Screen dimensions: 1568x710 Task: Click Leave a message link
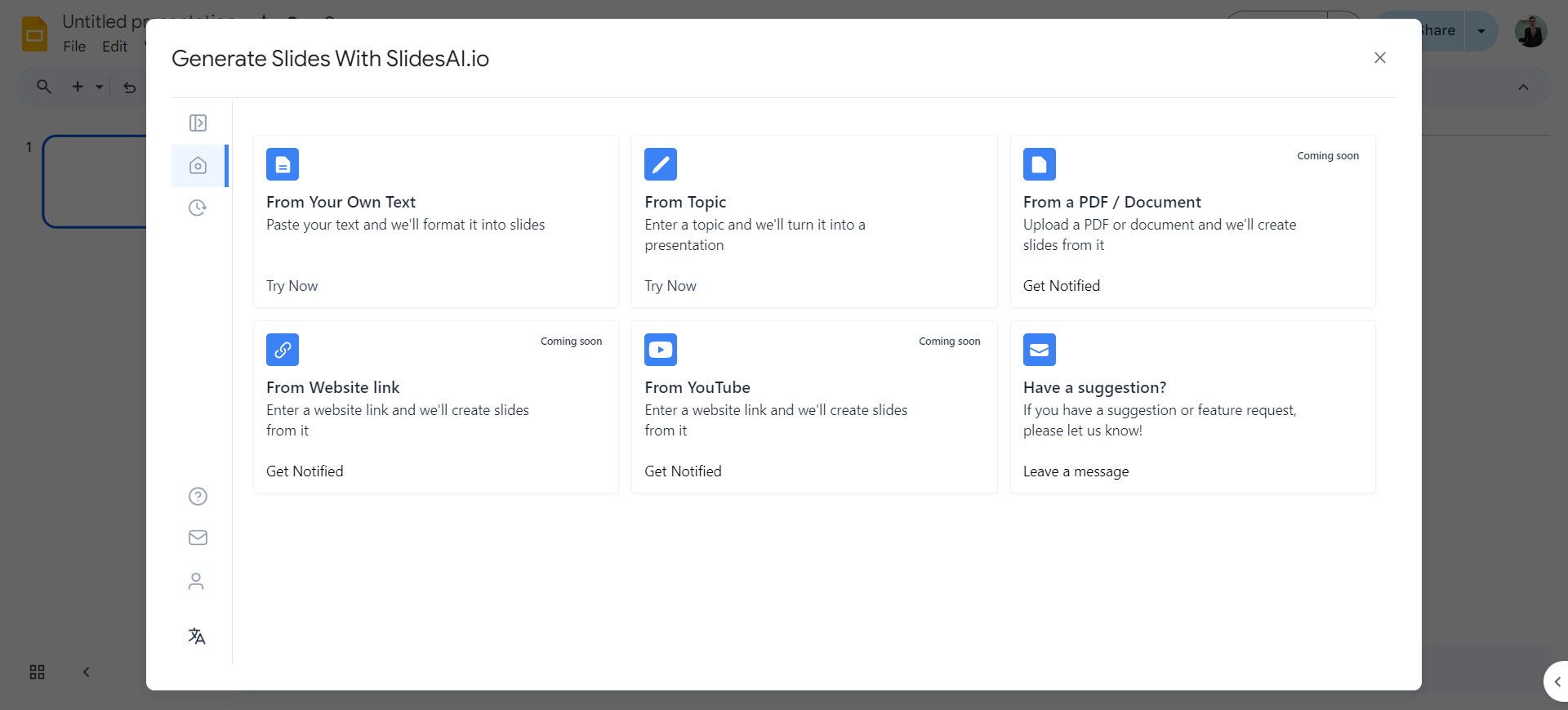point(1076,471)
